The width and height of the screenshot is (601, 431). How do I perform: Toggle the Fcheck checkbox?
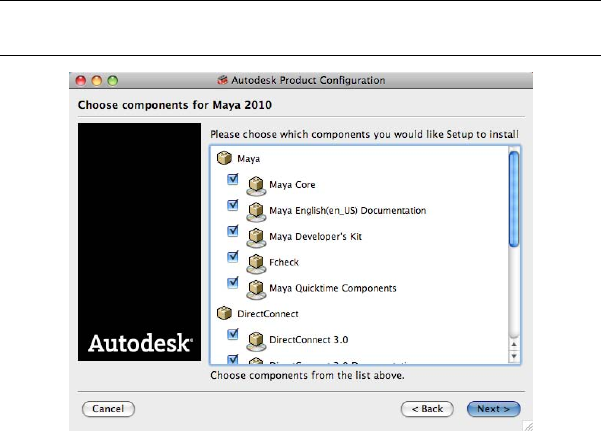pos(233,257)
